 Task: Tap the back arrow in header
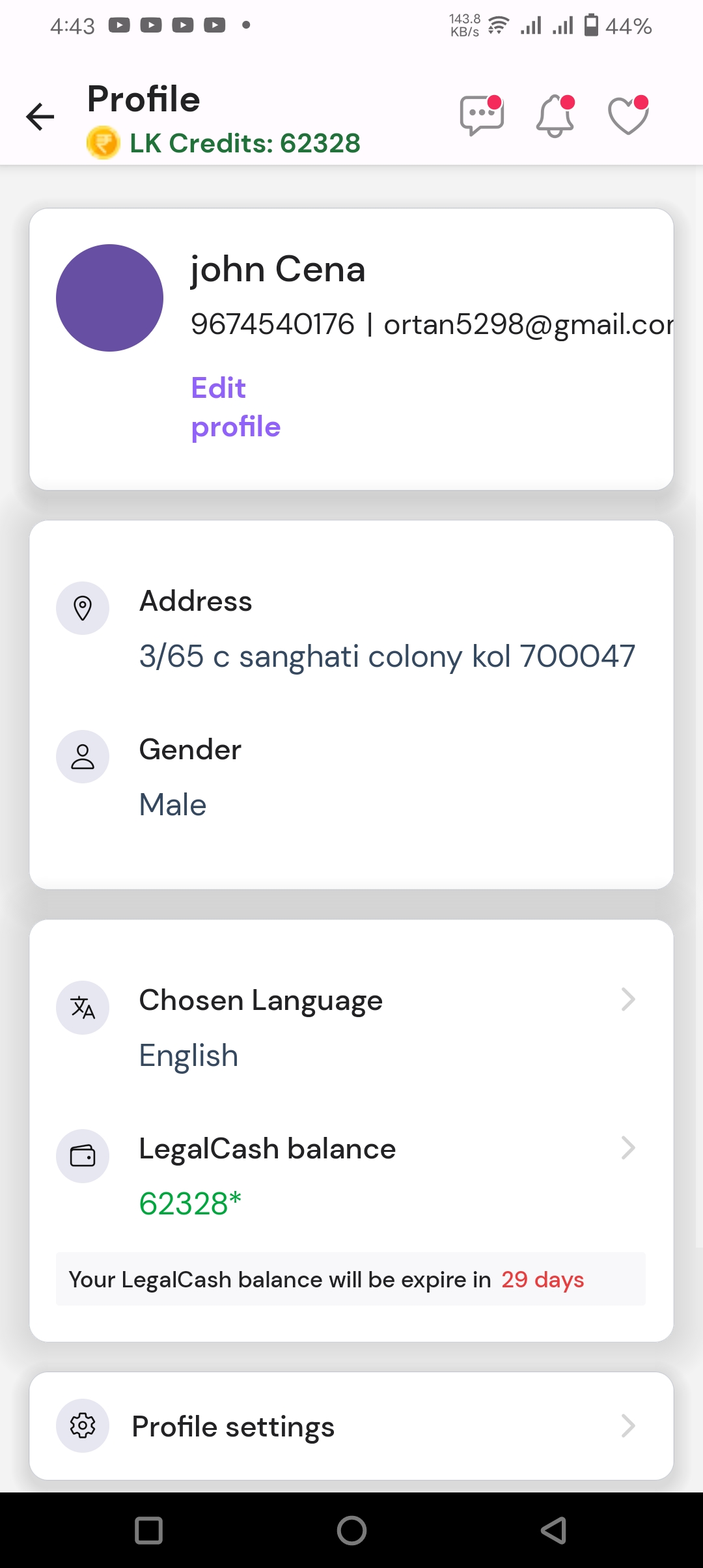click(x=40, y=117)
